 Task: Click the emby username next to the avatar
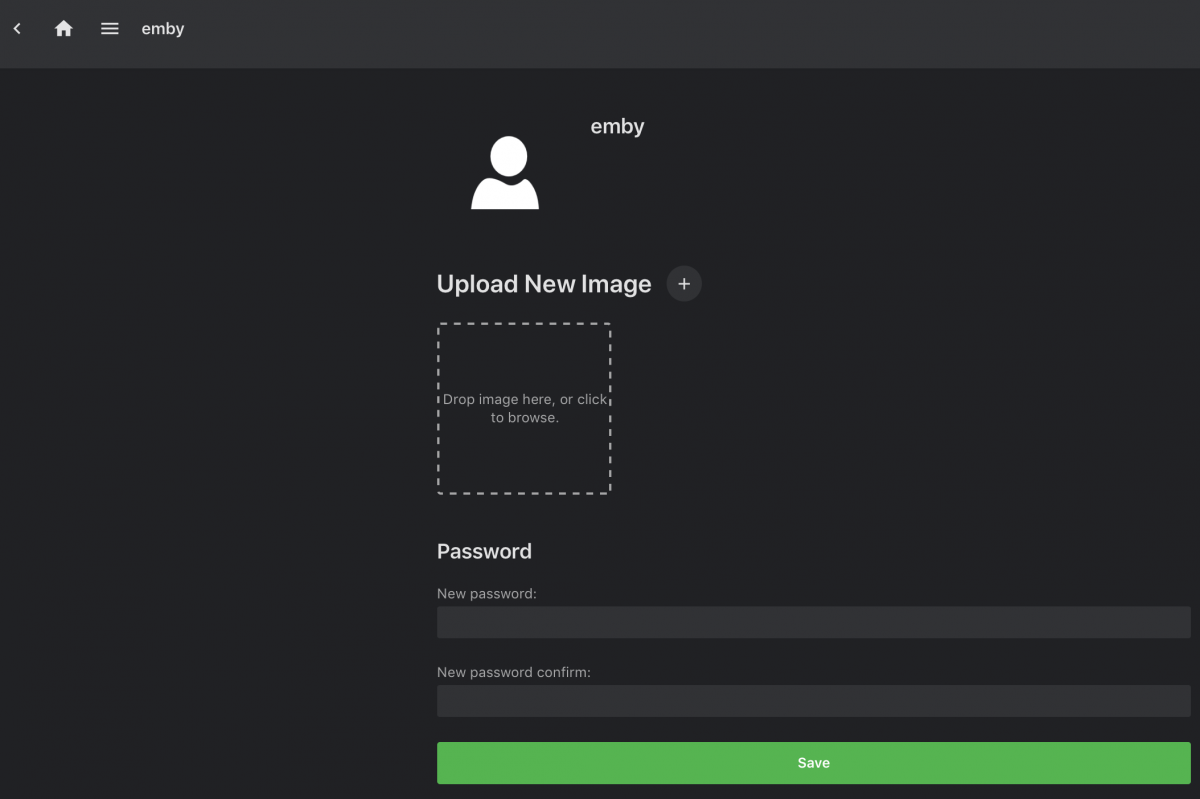click(617, 127)
